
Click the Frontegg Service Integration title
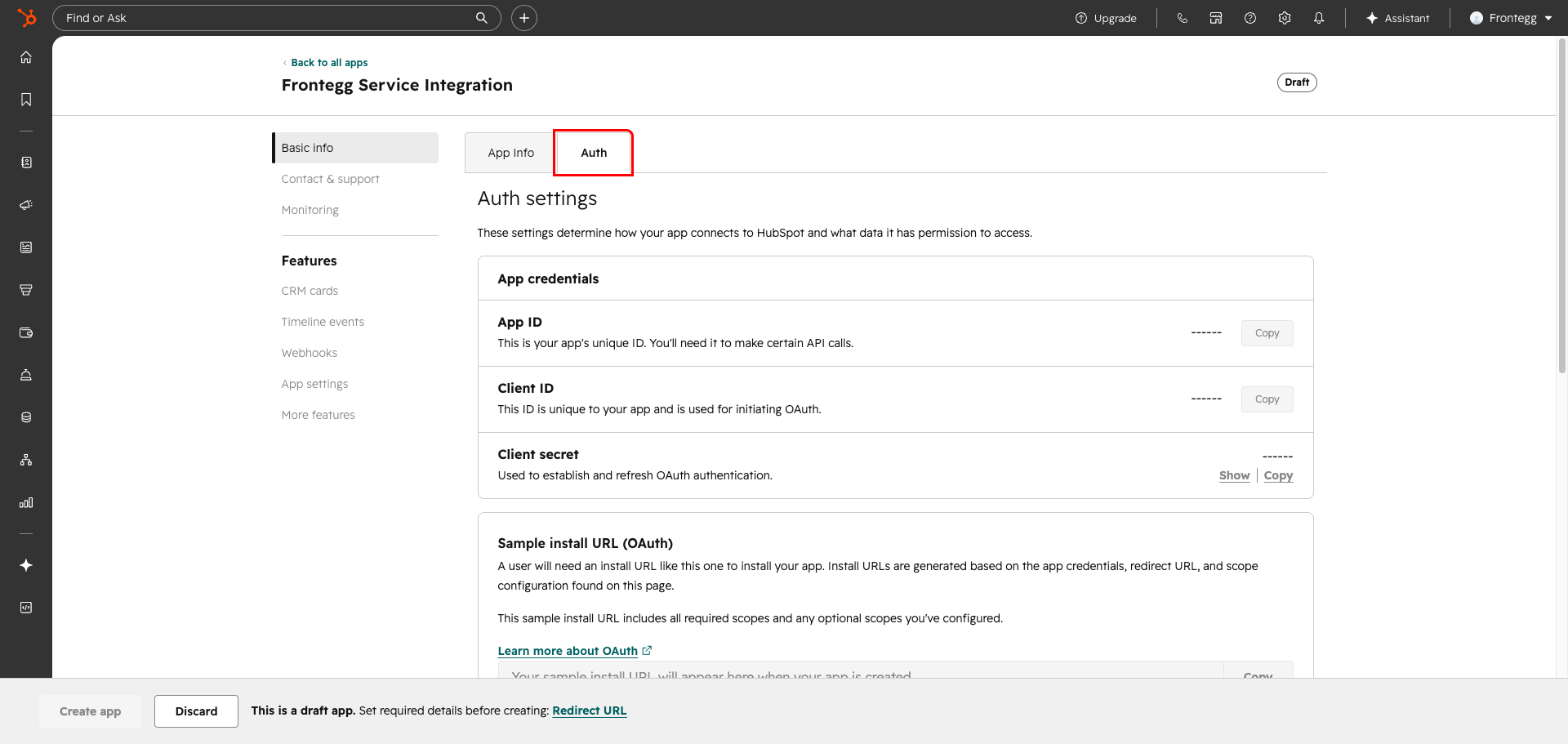397,85
